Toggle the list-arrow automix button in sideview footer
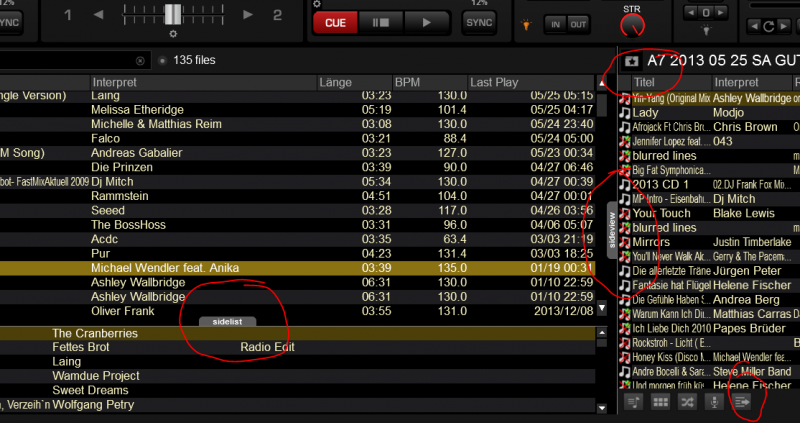This screenshot has width=800, height=423. [x=741, y=402]
